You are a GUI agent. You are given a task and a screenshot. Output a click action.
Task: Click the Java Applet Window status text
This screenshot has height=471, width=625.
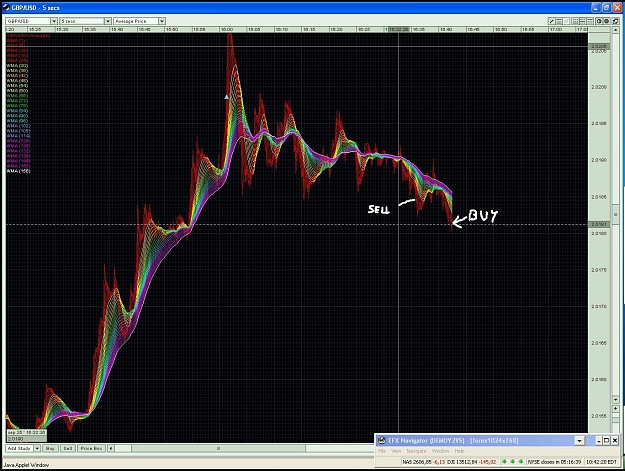pos(26,465)
